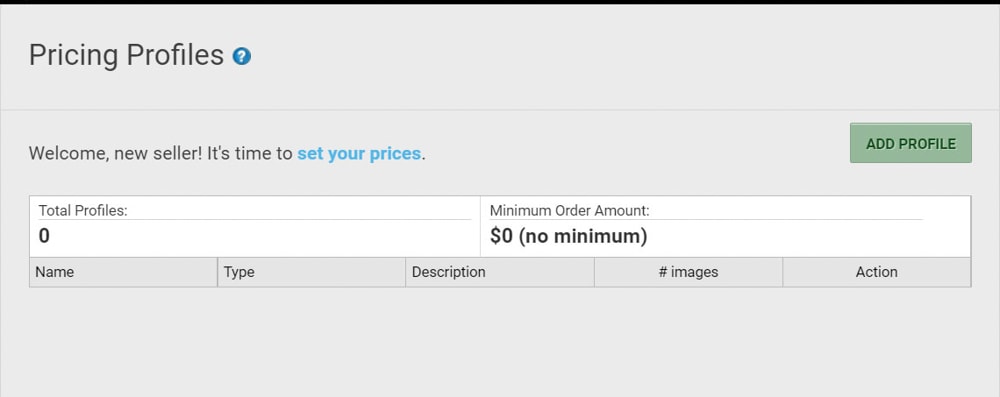Open the help icon beside Pricing Profiles

(x=242, y=56)
